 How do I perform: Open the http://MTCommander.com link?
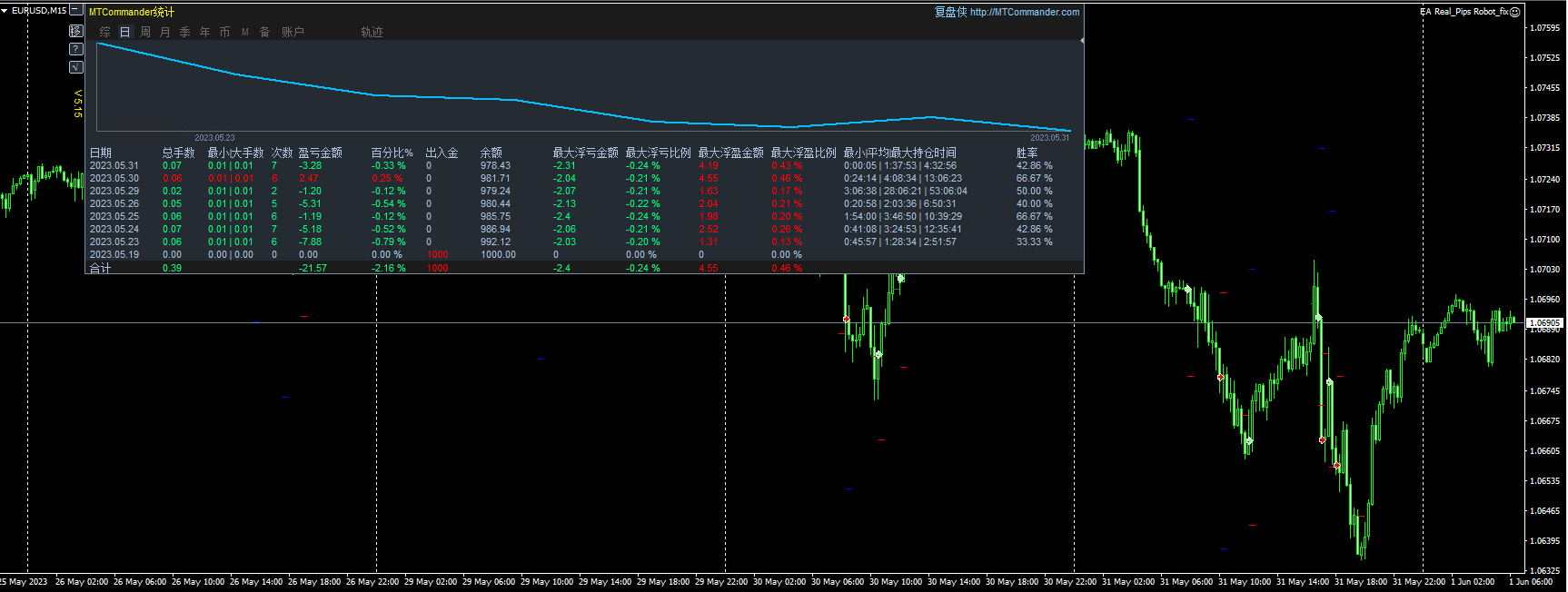click(1024, 12)
